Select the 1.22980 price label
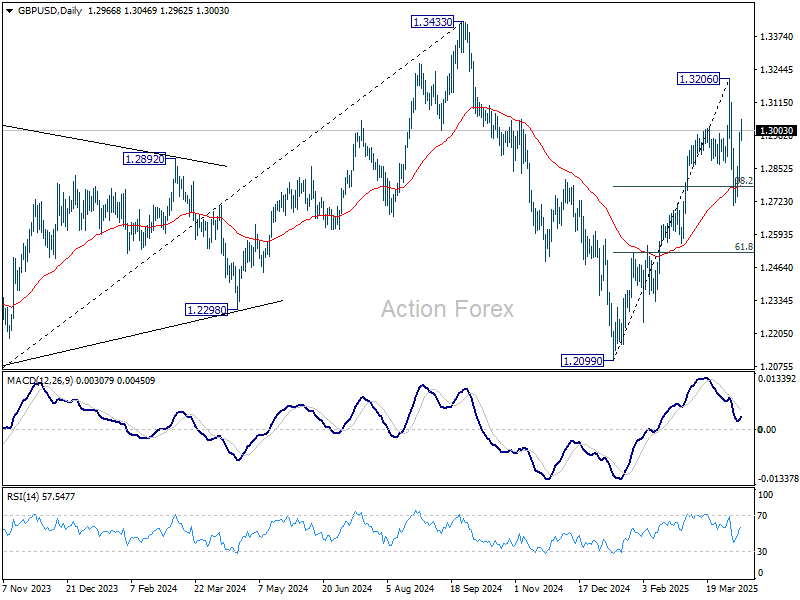The image size is (800, 600). 206,310
